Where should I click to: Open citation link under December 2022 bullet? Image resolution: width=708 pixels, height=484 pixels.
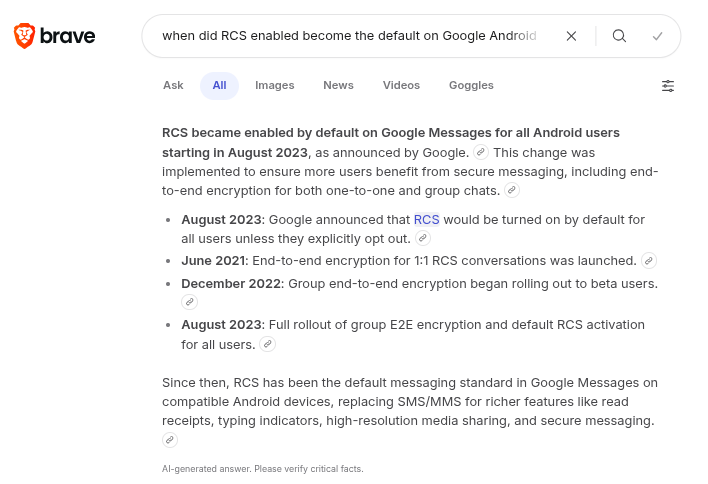point(189,302)
